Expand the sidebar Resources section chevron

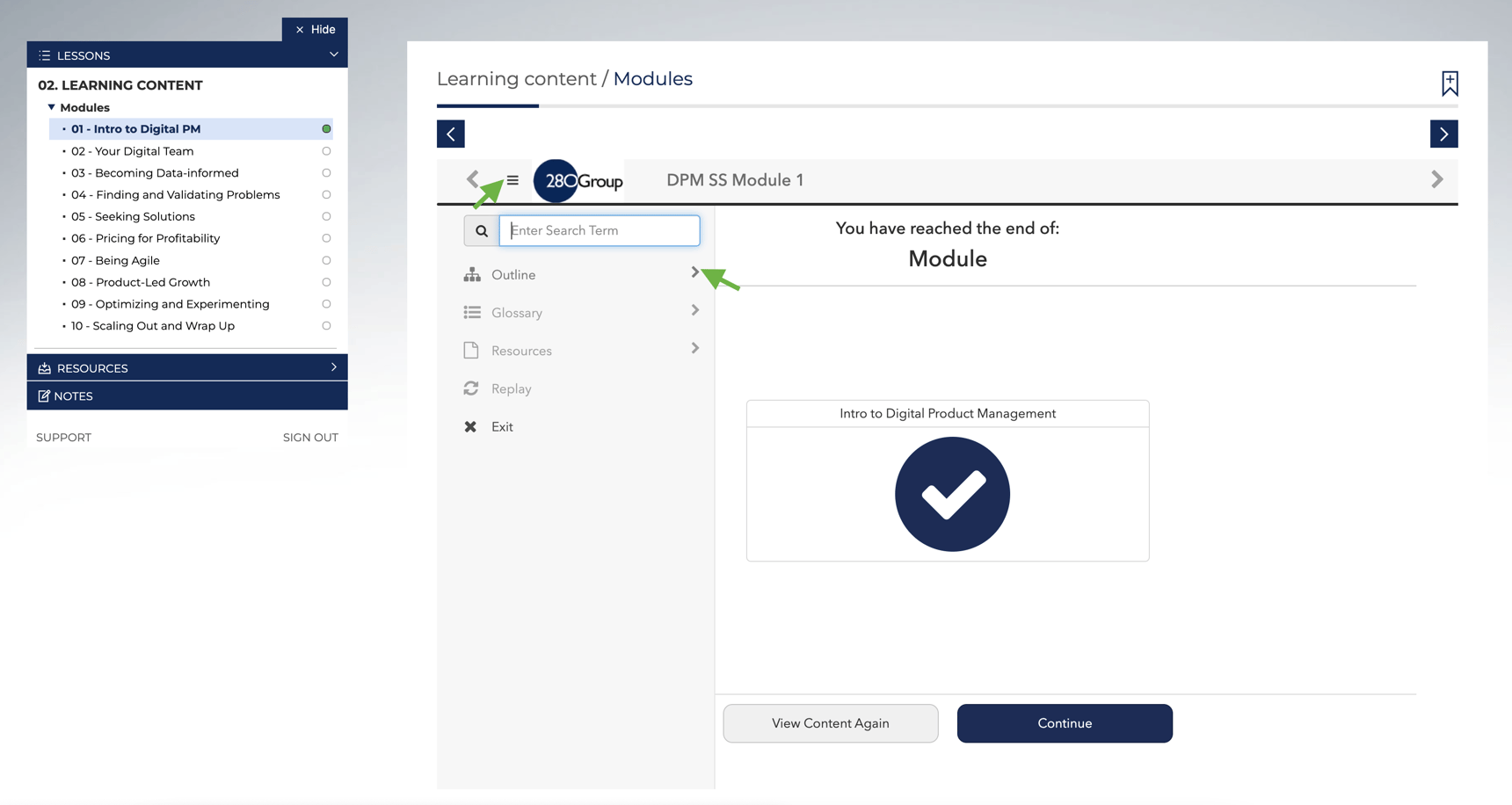click(x=334, y=367)
